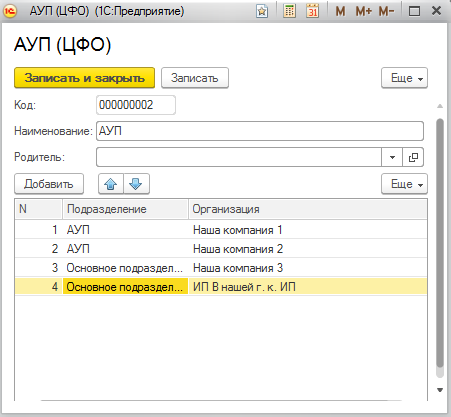Move the selected row down with the blue arrow
Image resolution: width=451 pixels, height=417 pixels.
136,184
